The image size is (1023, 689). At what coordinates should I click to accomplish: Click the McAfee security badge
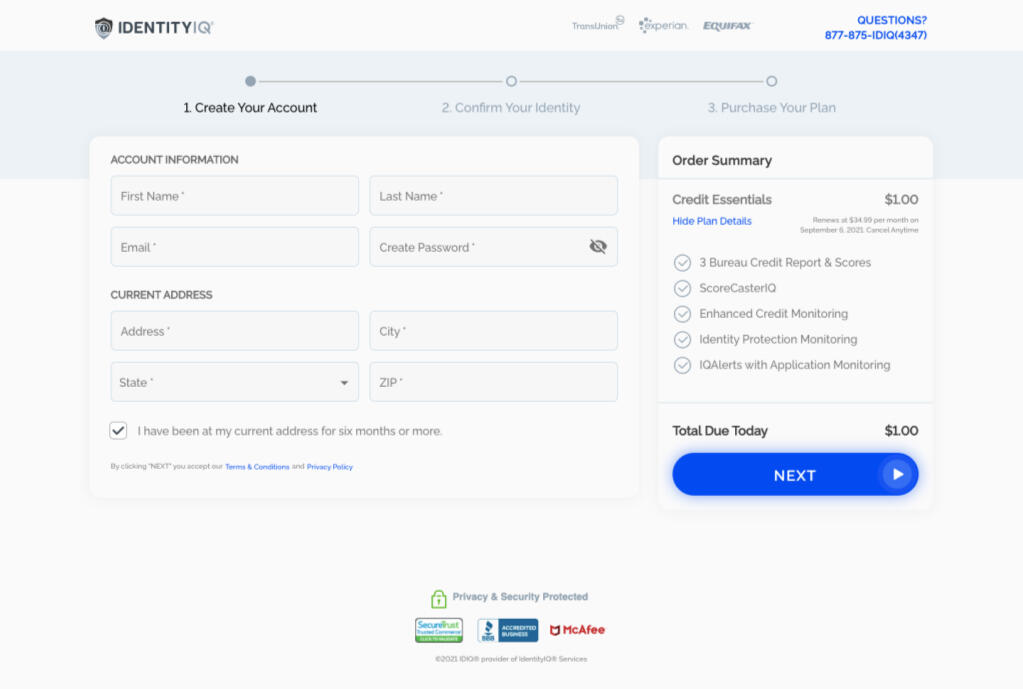[x=578, y=630]
